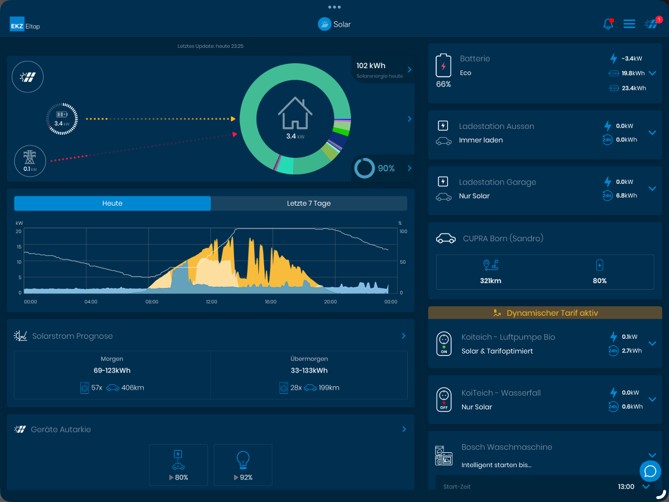Open the hamburger menu icon
This screenshot has height=502, width=669.
point(629,24)
